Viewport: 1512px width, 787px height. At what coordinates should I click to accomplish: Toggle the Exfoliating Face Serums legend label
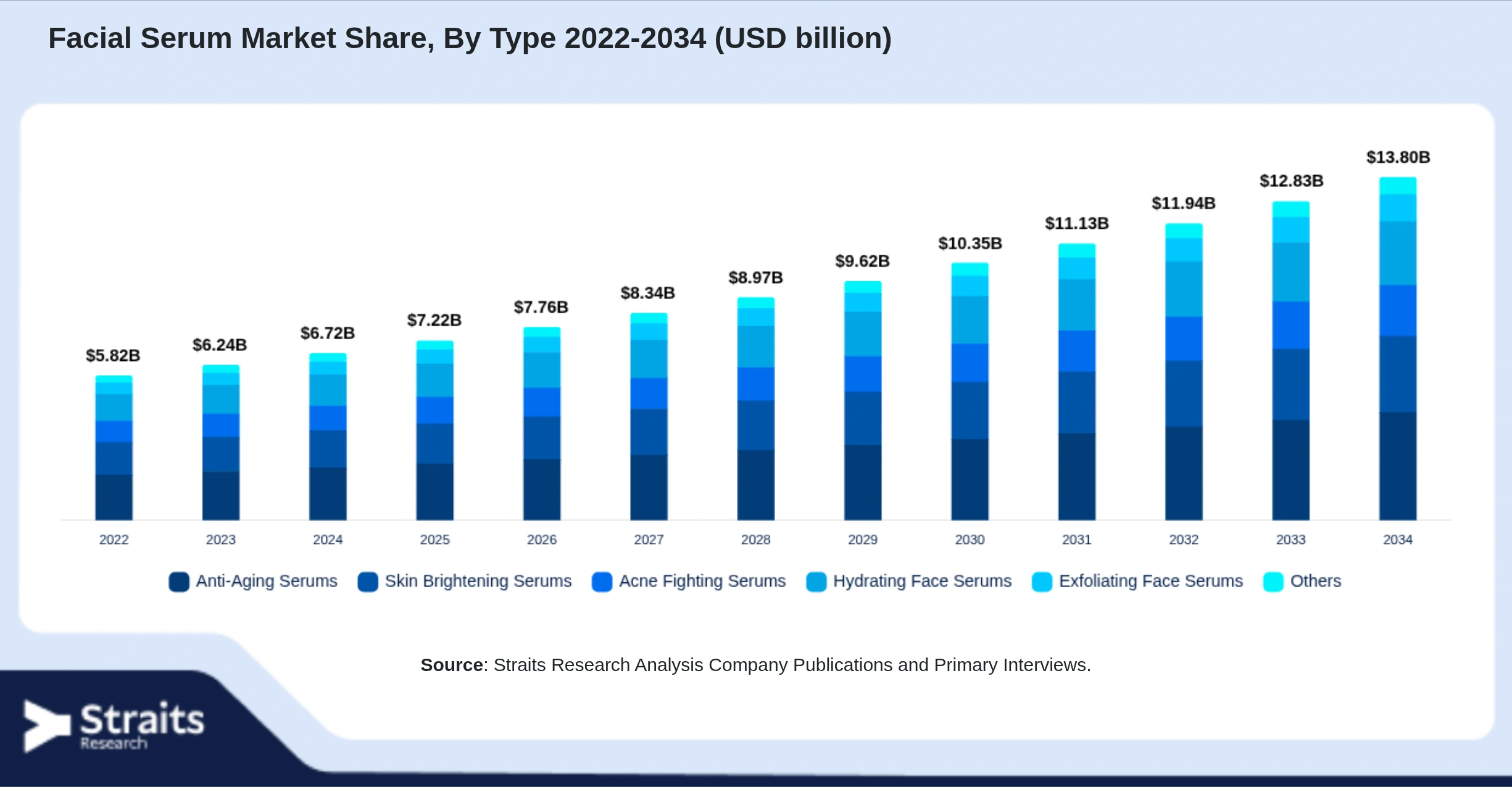coord(1151,581)
